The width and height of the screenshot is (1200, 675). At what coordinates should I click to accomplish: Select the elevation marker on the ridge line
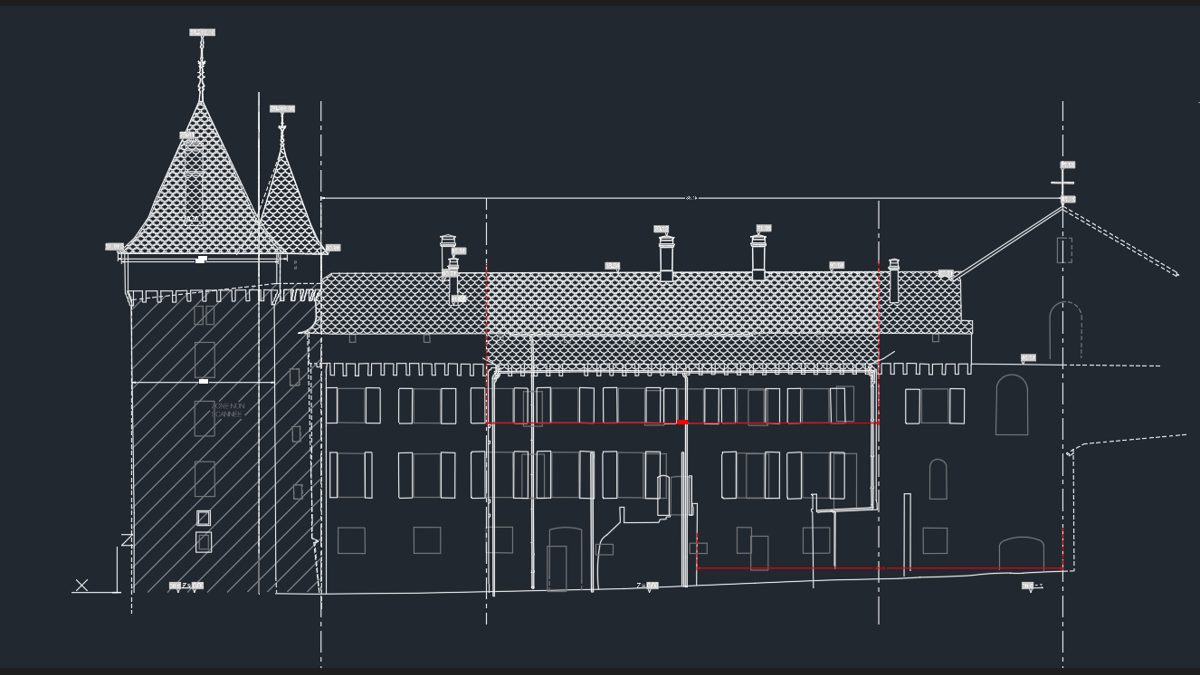(611, 266)
